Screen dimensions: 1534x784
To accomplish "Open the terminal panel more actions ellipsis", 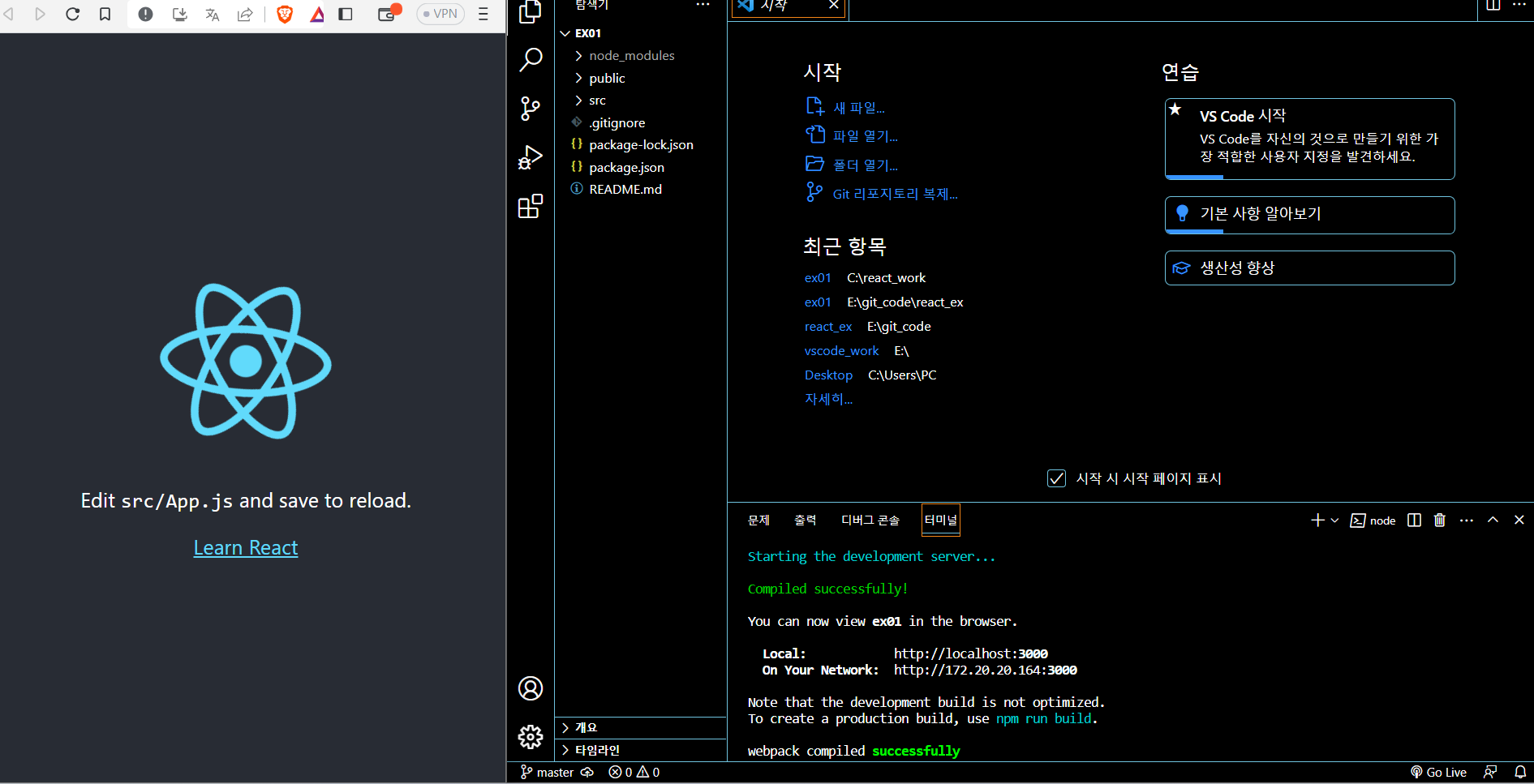I will 1467,520.
